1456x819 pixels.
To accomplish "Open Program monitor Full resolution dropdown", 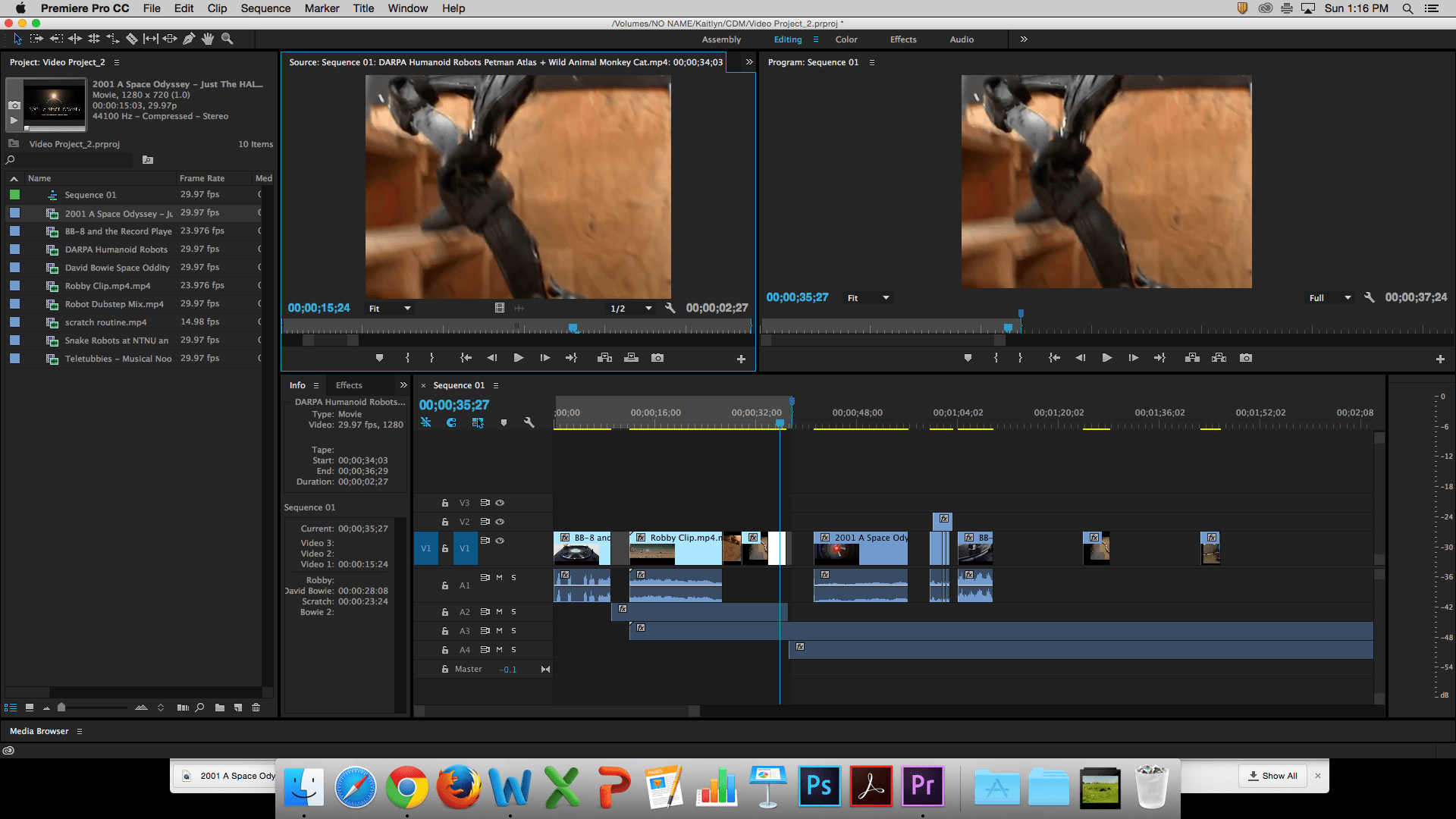I will pyautogui.click(x=1329, y=298).
